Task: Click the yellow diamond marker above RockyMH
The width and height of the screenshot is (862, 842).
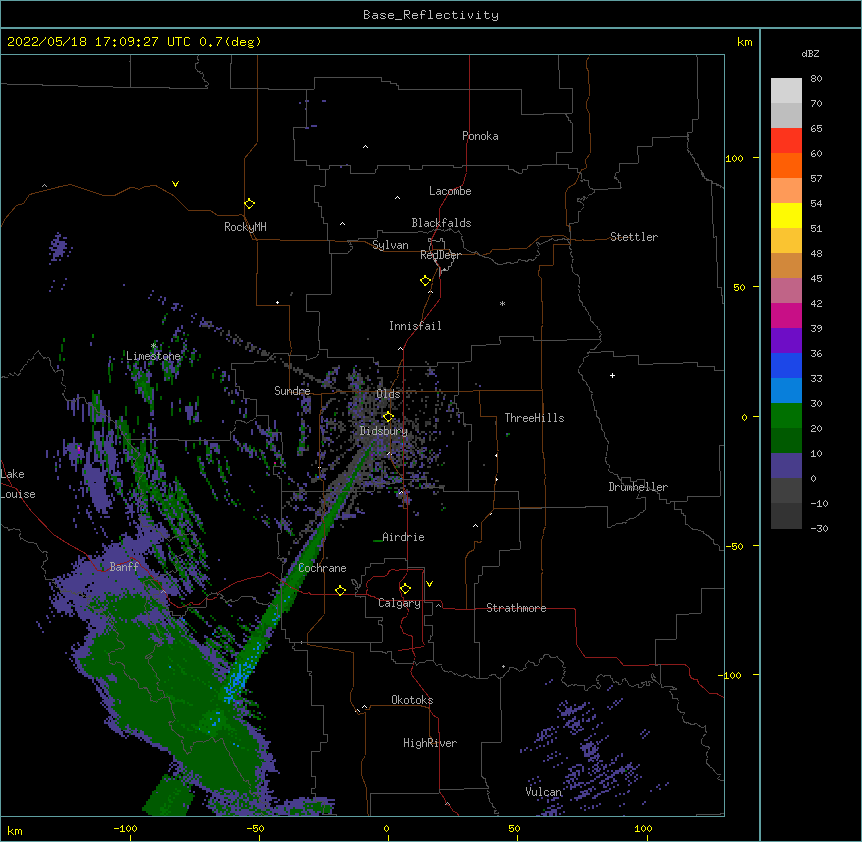Action: 250,204
